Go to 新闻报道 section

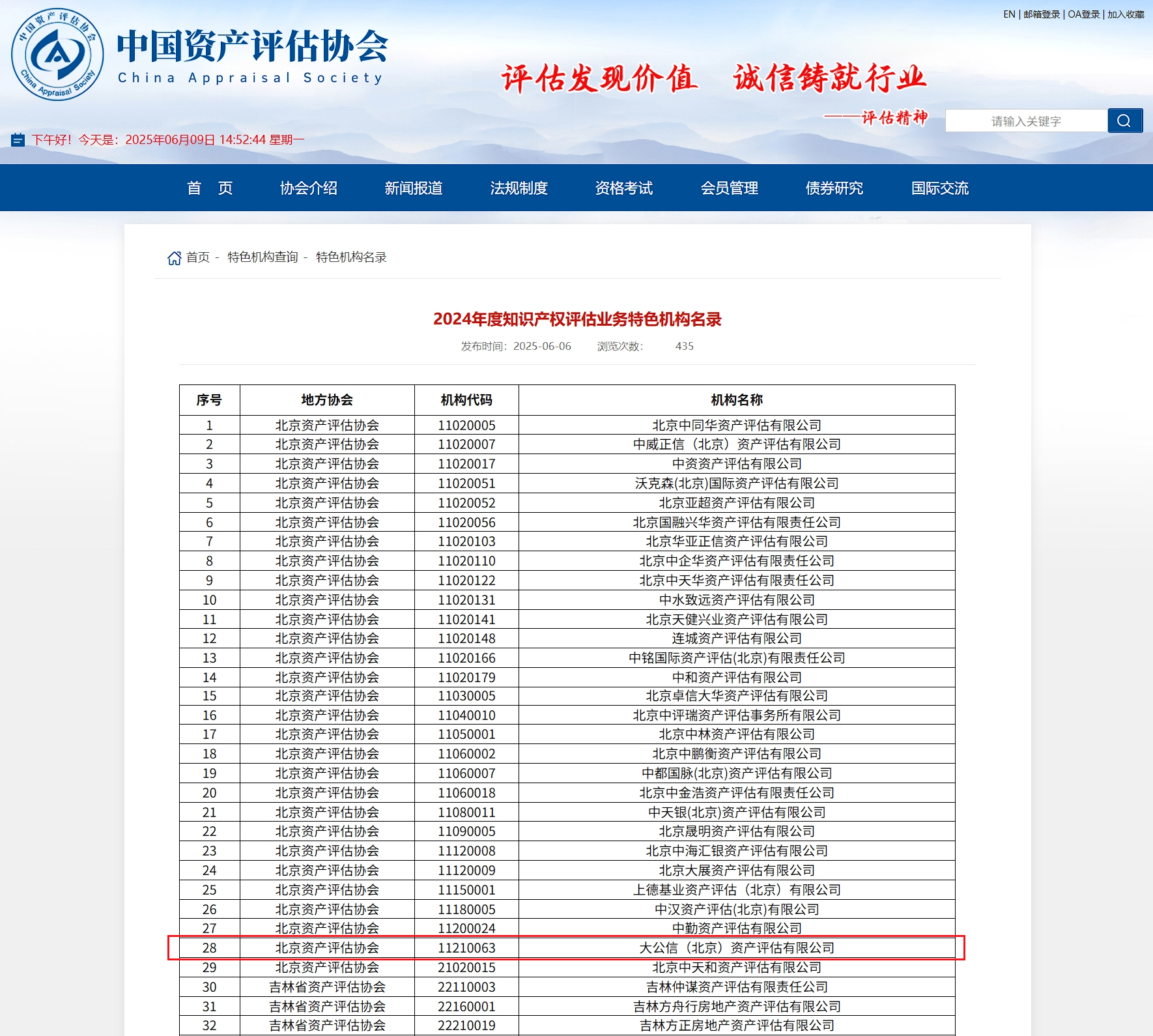pos(414,188)
